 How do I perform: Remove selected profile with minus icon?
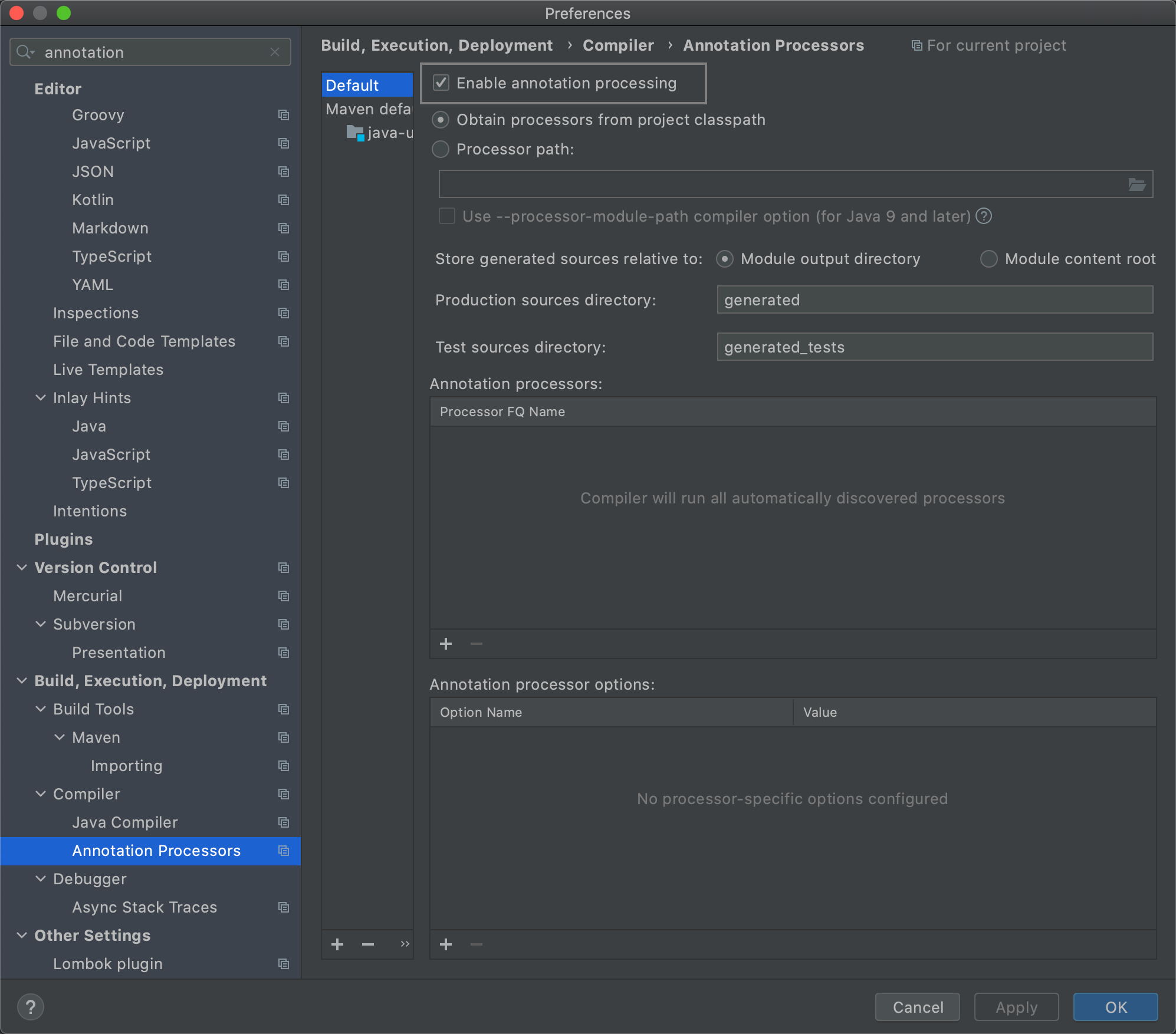tap(368, 944)
